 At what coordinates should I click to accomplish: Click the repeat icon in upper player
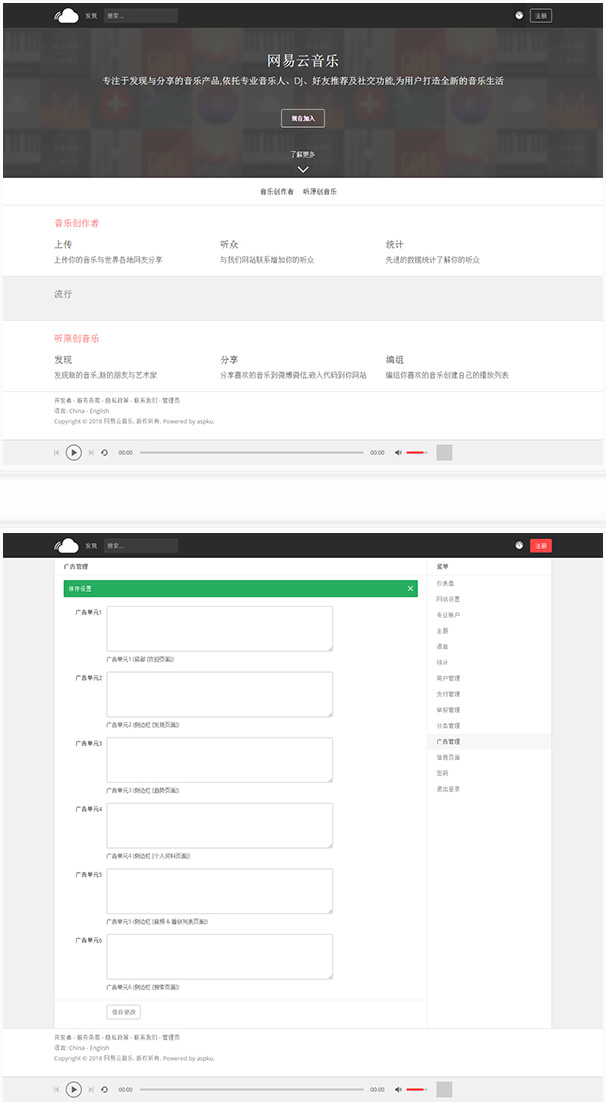[x=105, y=453]
